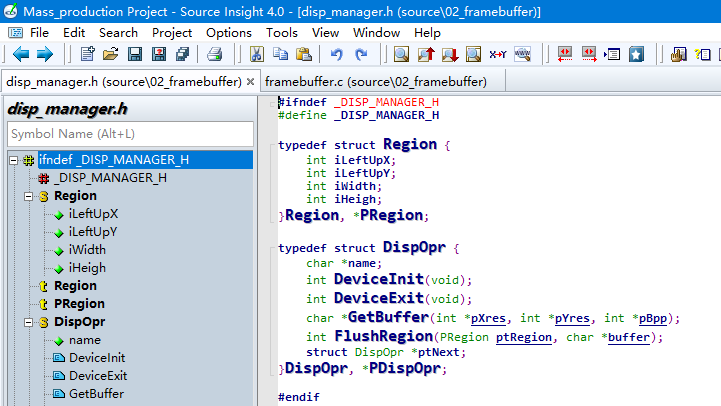
Task: Click the pXres parameter link in code
Action: click(x=488, y=318)
